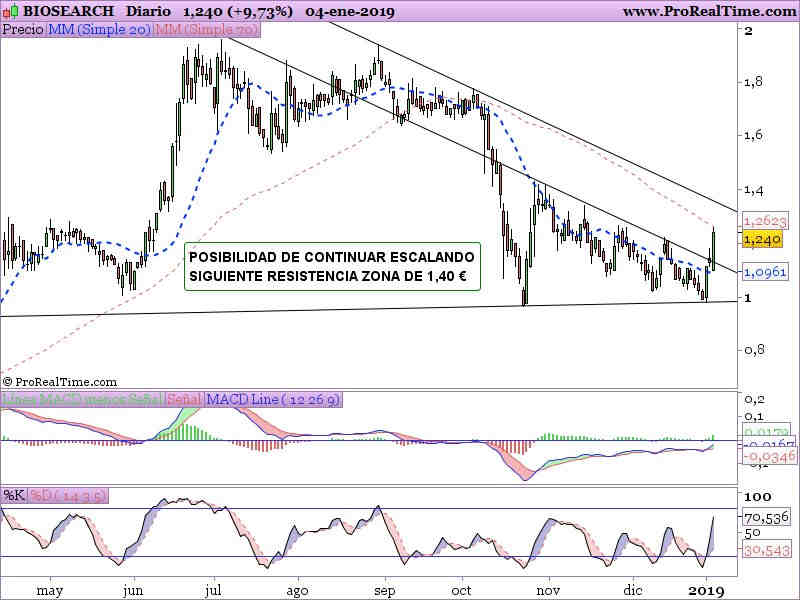Click the 0,2 MACD axis label
The width and height of the screenshot is (800, 600).
[x=754, y=399]
